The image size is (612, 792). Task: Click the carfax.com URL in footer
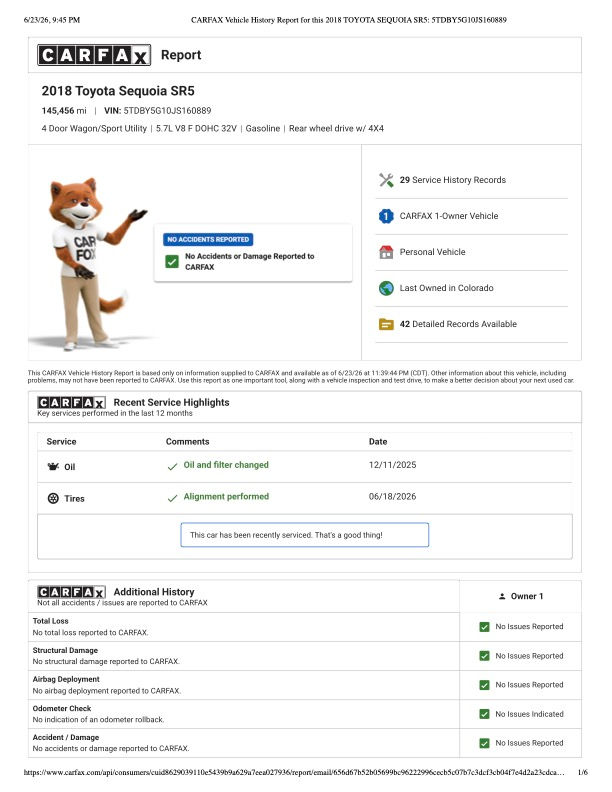click(294, 772)
